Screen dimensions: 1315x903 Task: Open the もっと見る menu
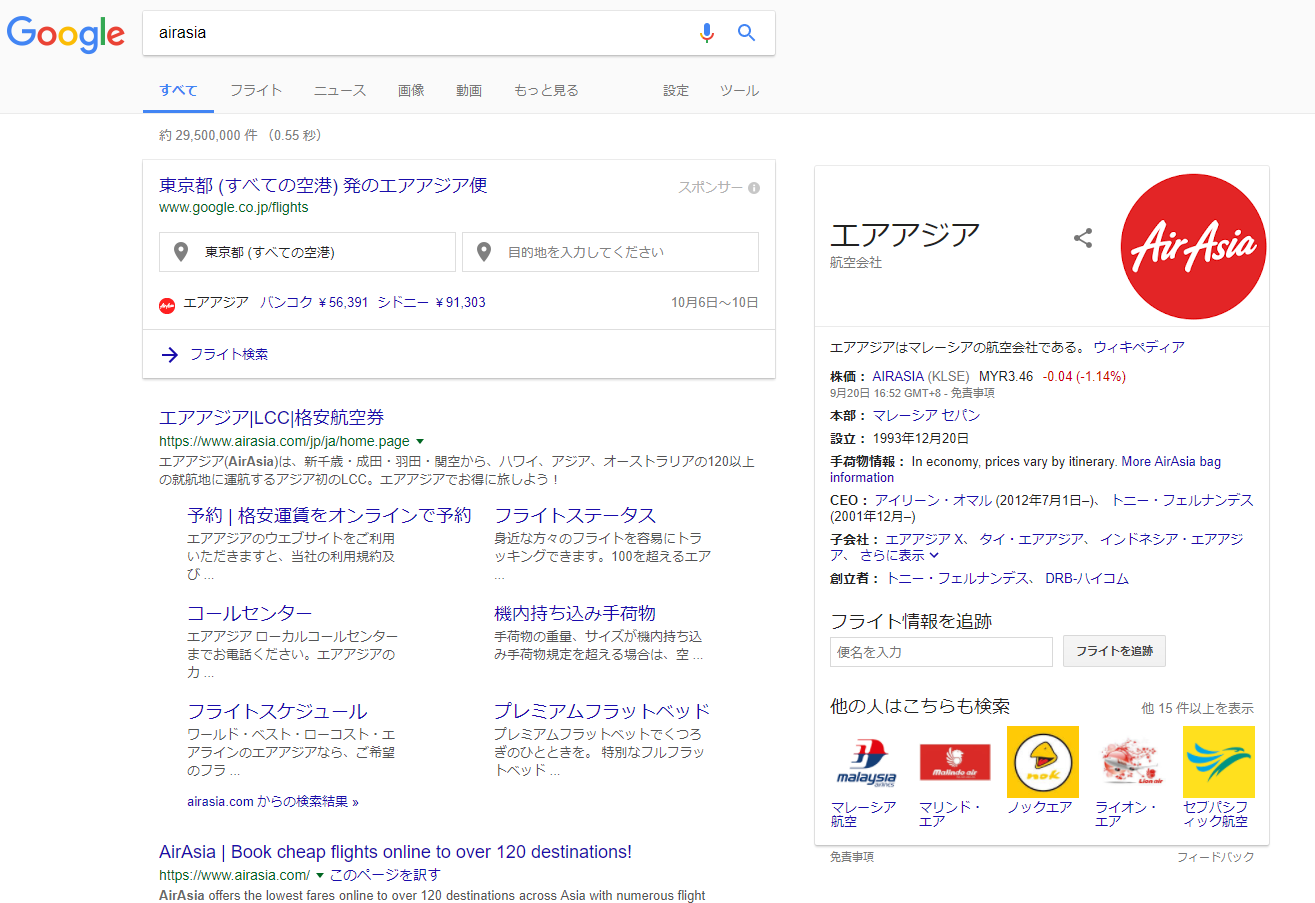[x=546, y=90]
